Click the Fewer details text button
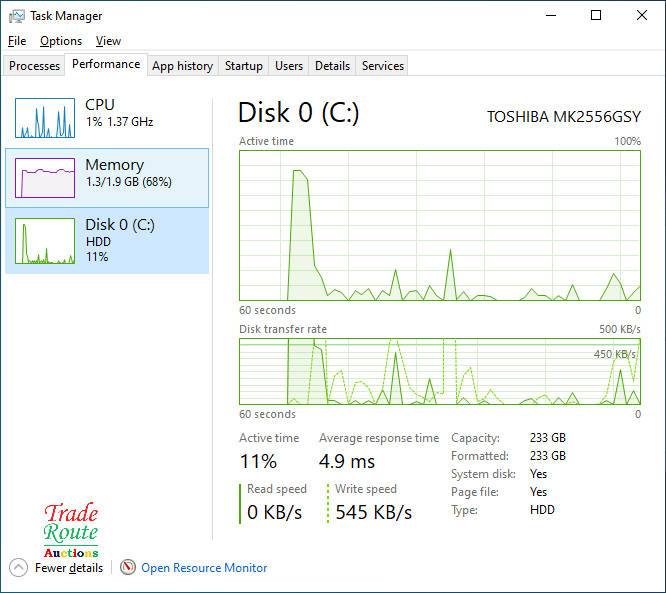 coord(69,567)
